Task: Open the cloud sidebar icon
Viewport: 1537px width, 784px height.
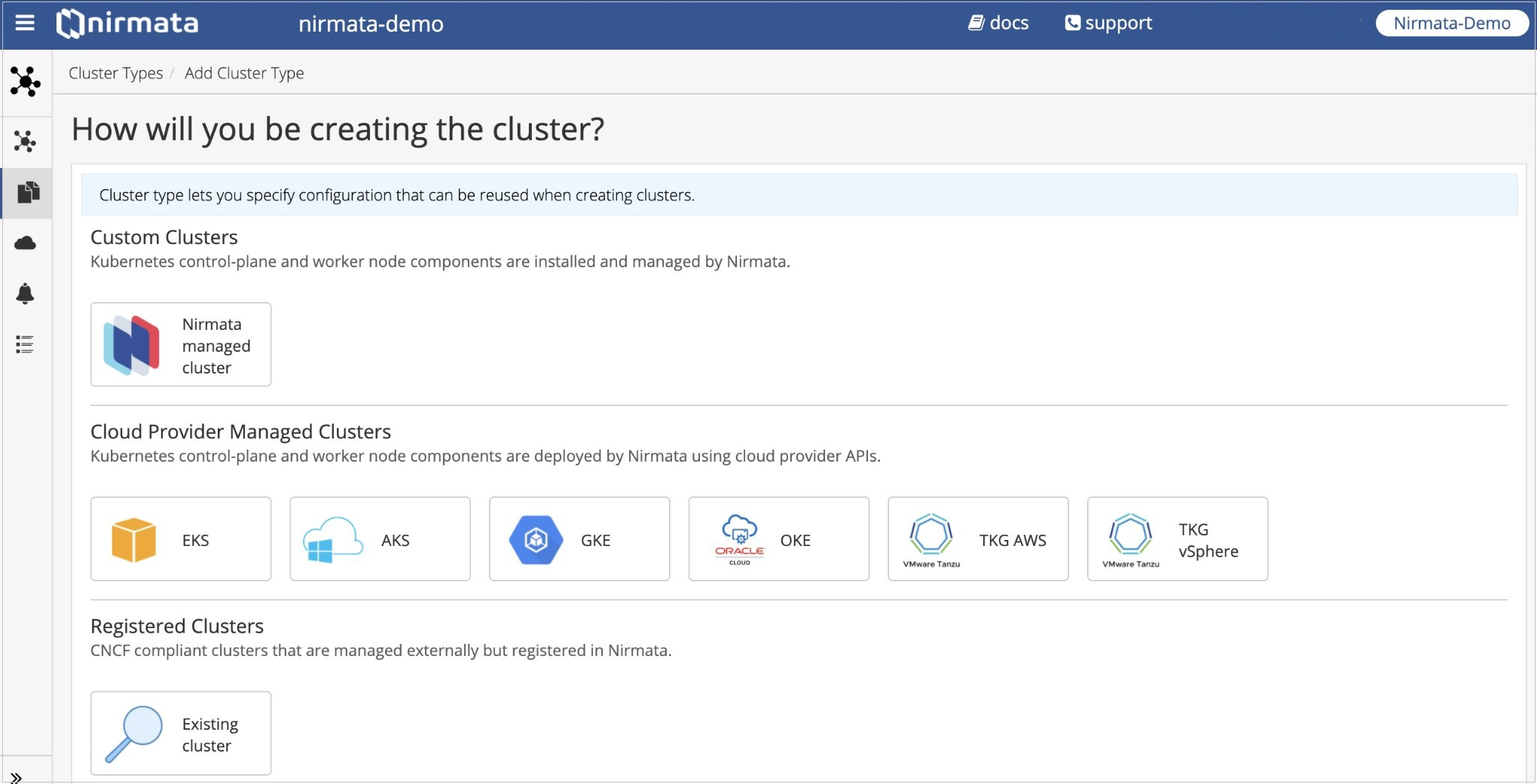Action: coord(26,243)
